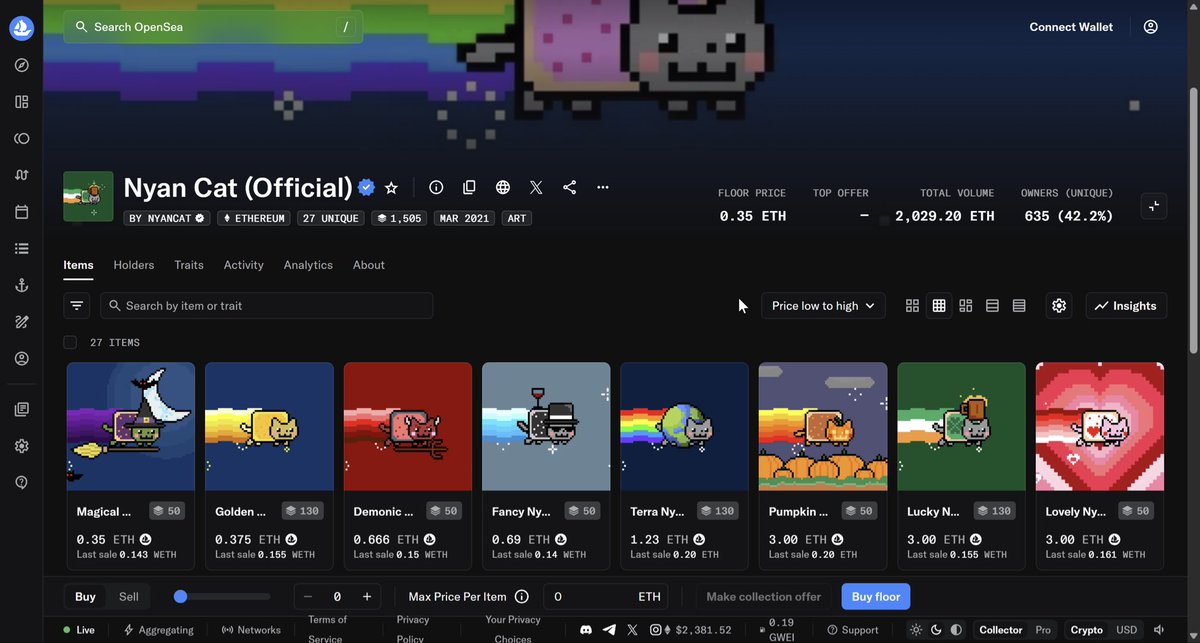Screen dimensions: 1200x643
Task: Decrease item quantity with minus button
Action: (308, 597)
